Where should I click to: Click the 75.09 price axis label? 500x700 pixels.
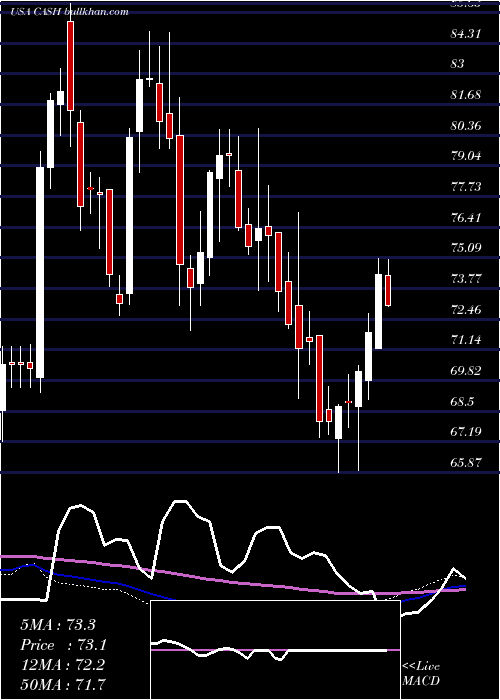466,248
